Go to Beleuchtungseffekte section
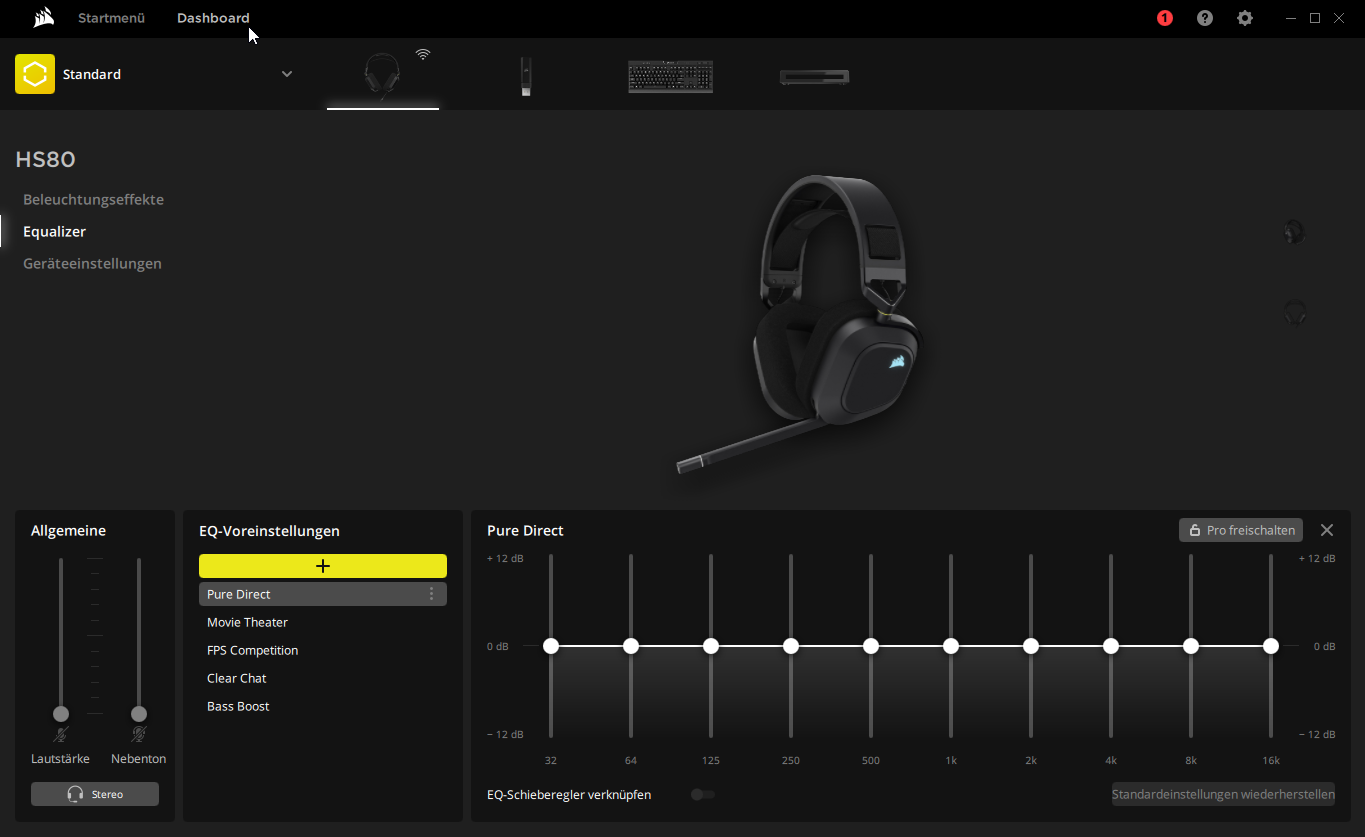 tap(93, 199)
